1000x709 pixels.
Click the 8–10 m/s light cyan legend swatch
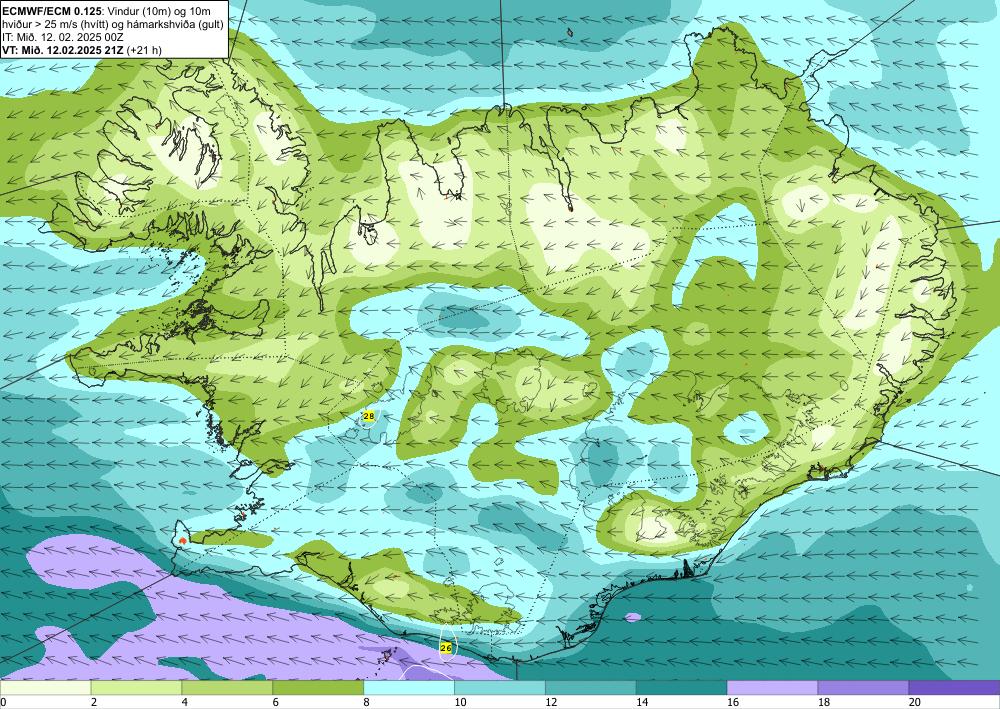(409, 687)
